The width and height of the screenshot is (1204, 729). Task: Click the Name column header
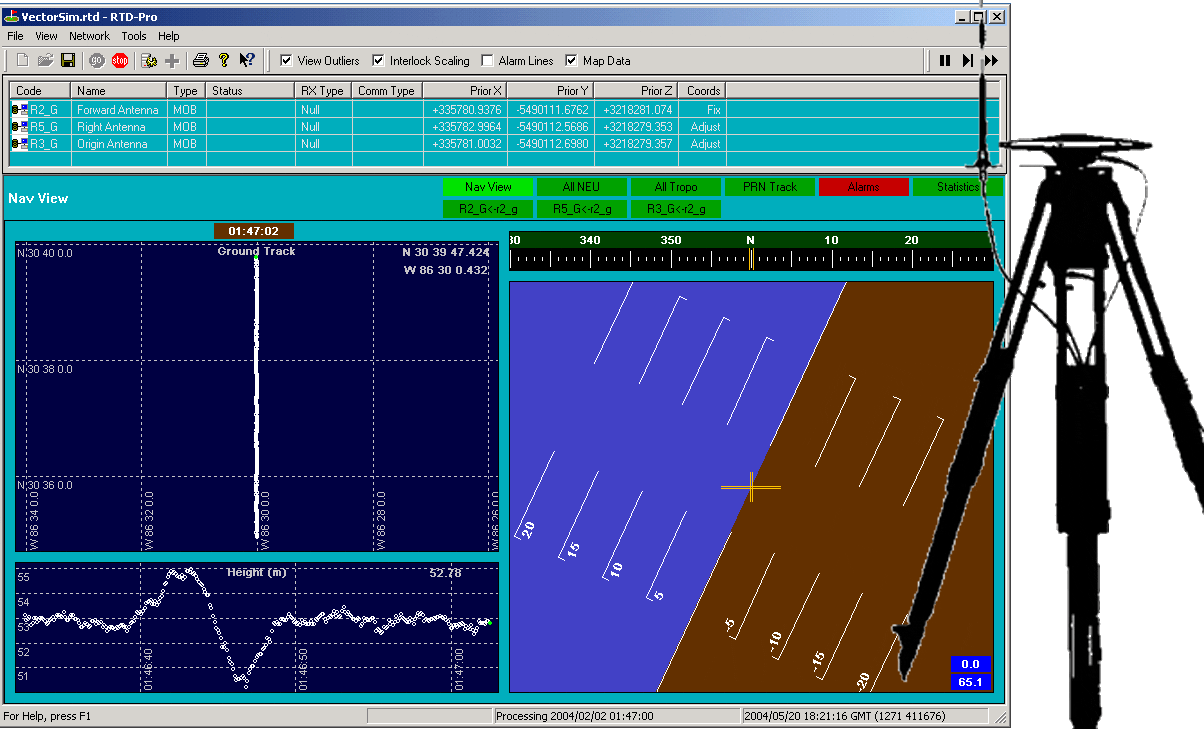point(118,91)
